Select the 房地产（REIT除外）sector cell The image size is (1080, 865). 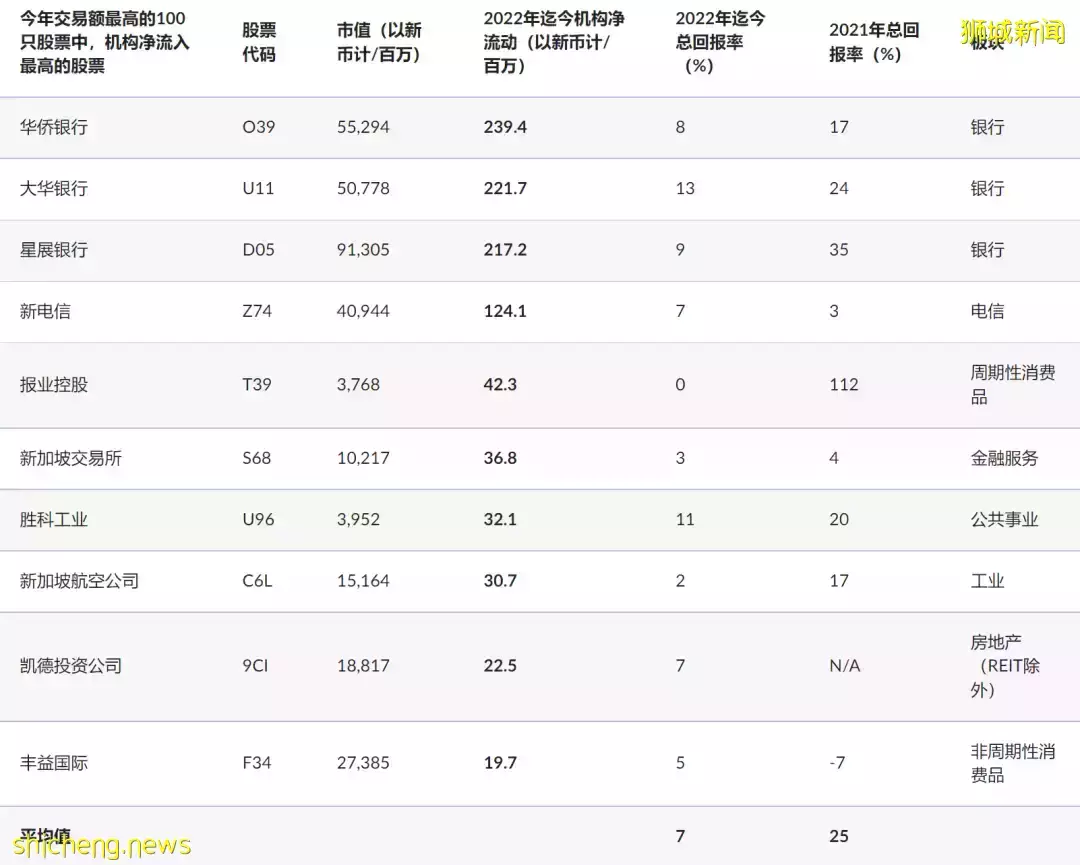tap(1006, 667)
